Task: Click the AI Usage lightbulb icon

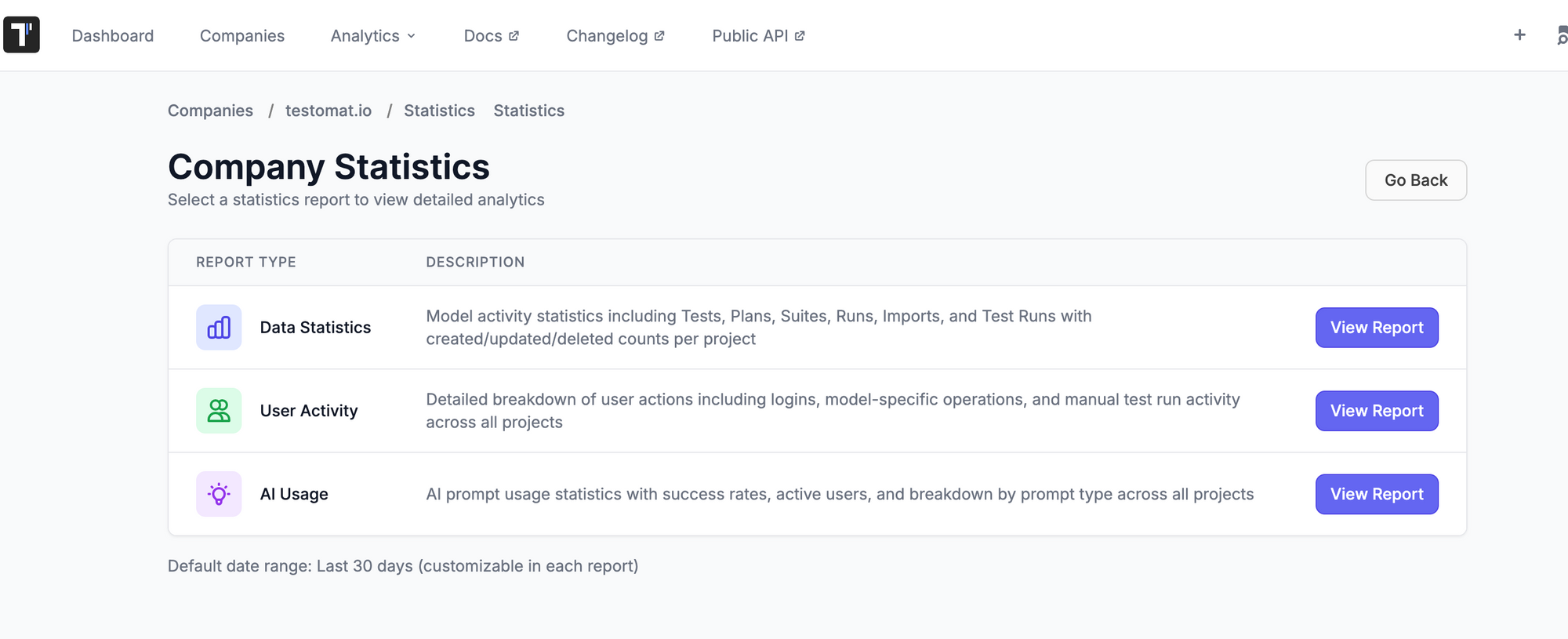Action: [x=219, y=494]
